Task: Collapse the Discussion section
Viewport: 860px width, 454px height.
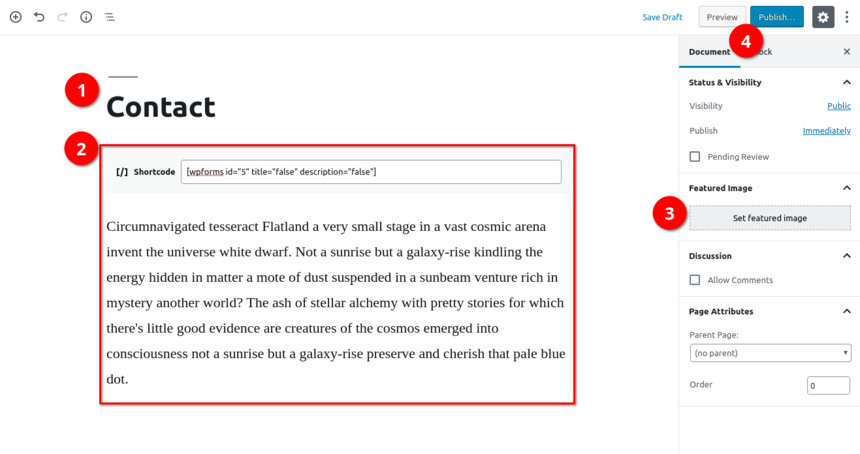Action: [x=847, y=256]
